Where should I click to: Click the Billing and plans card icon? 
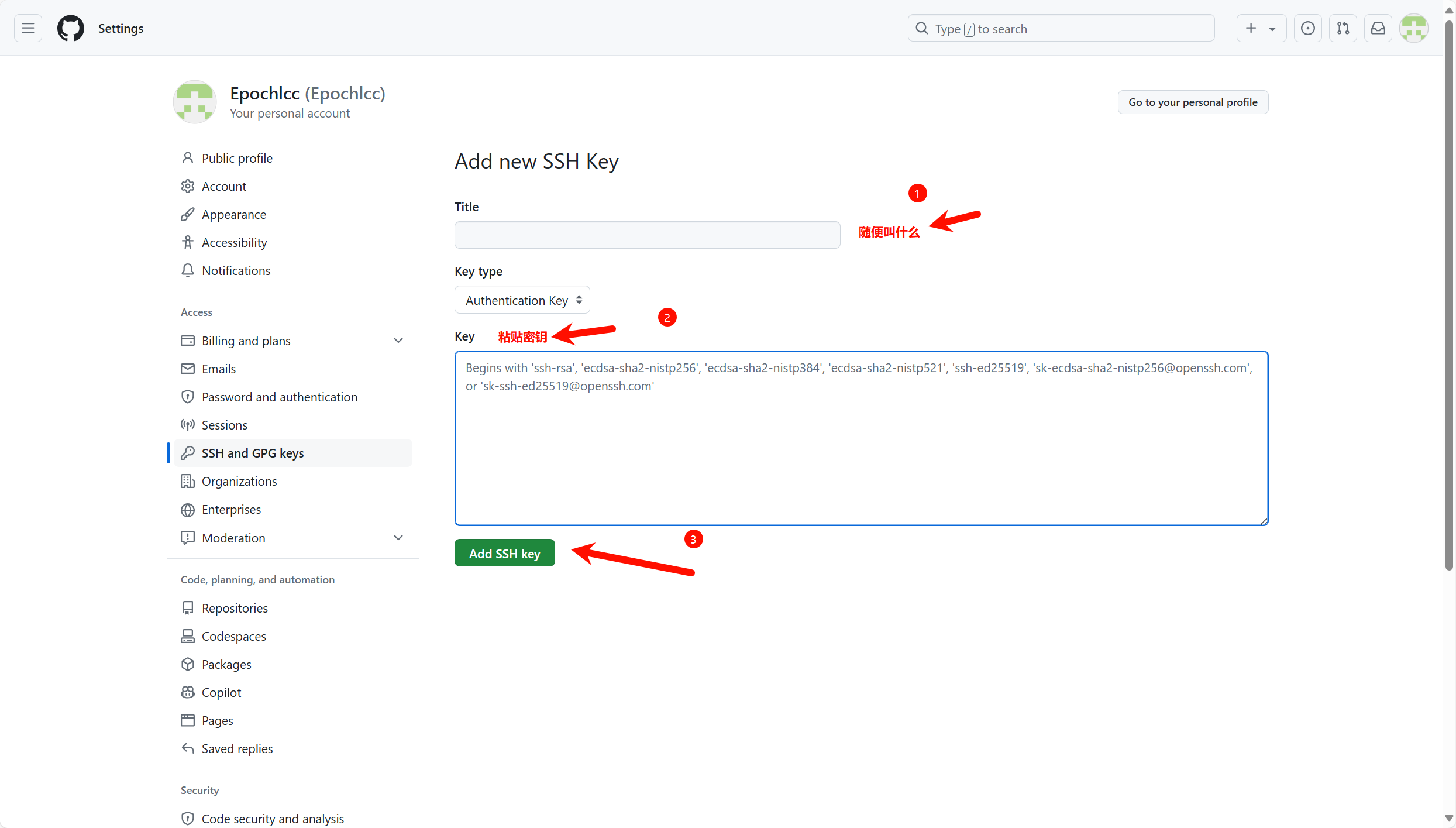click(187, 341)
